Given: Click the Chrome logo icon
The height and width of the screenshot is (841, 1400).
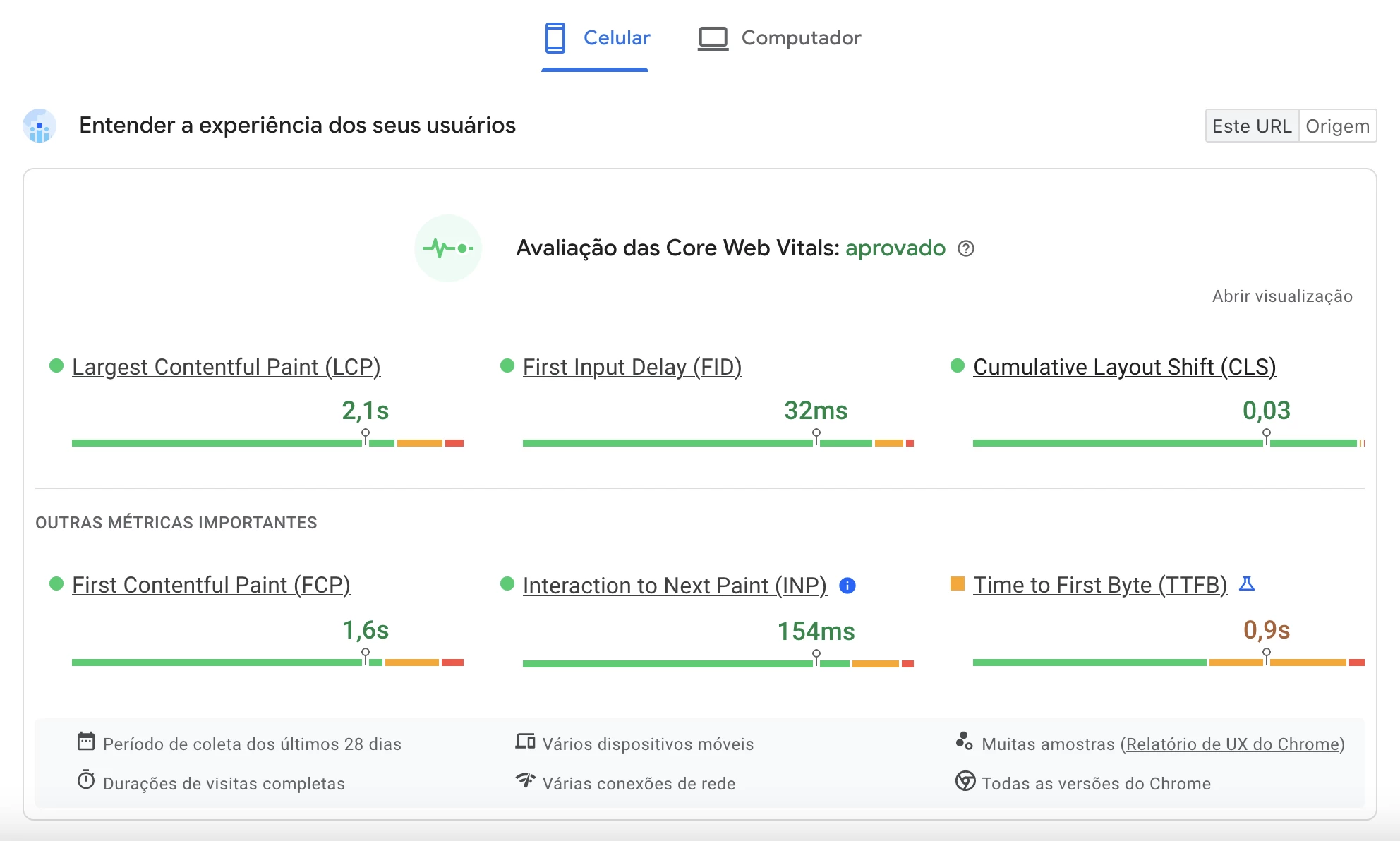Looking at the screenshot, I should pos(965,781).
